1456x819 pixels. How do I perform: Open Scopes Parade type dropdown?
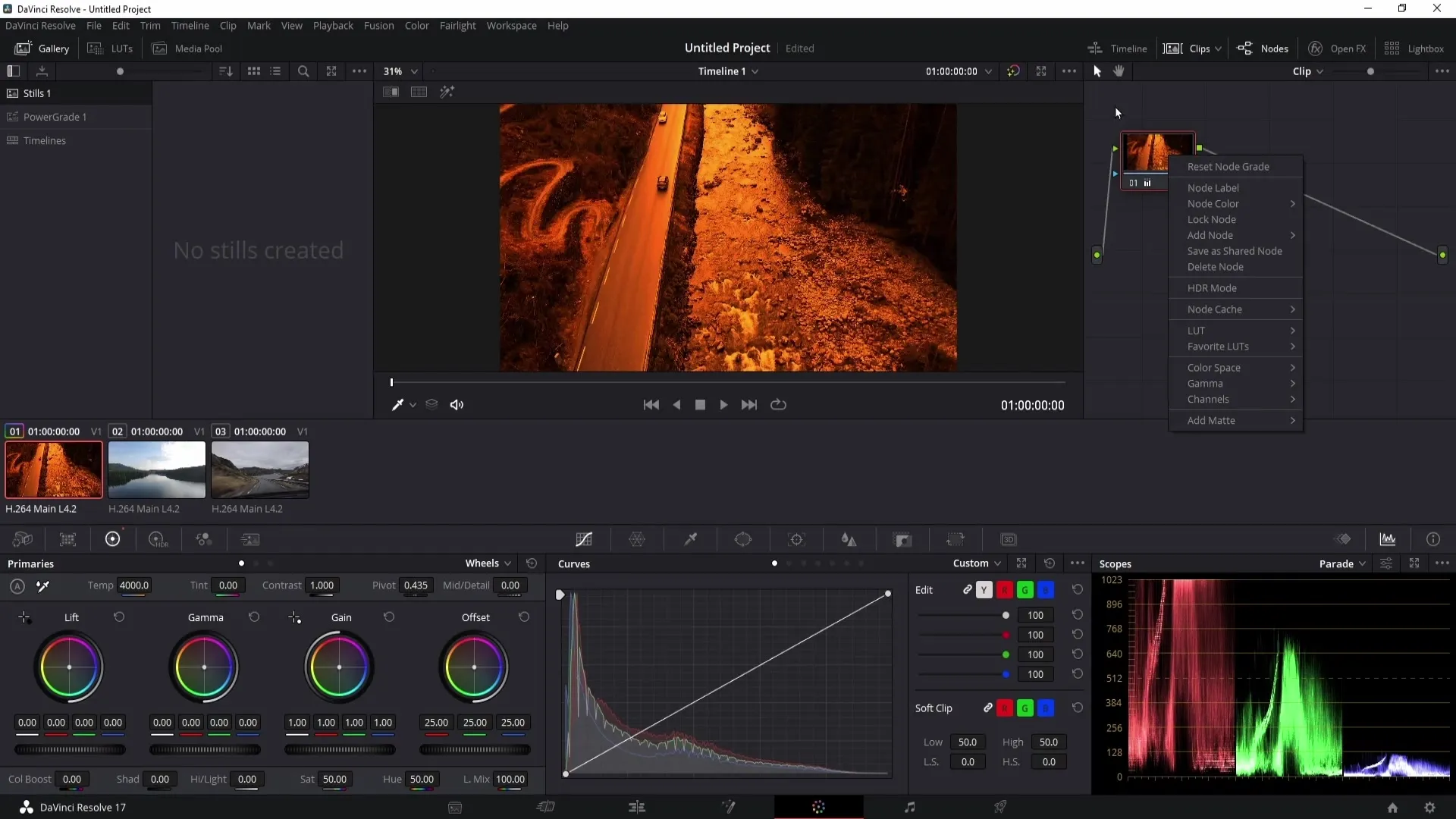pyautogui.click(x=1342, y=563)
